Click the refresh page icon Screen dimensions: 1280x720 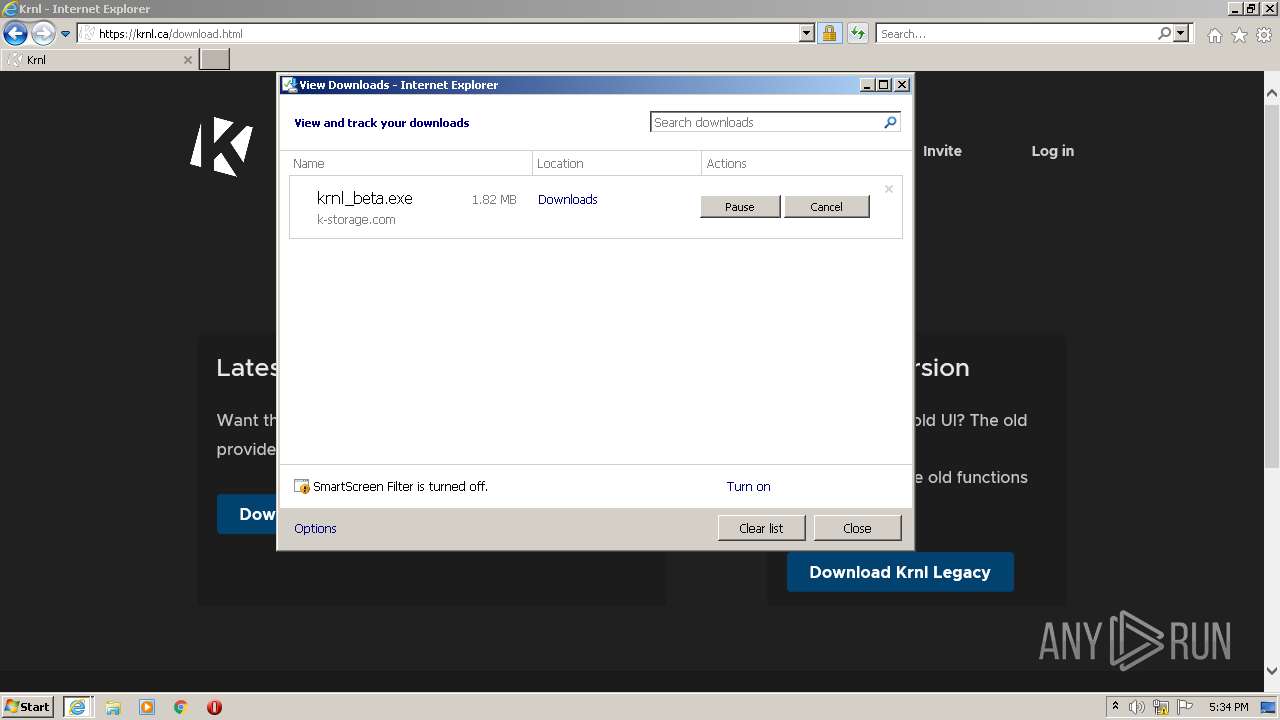(x=857, y=33)
